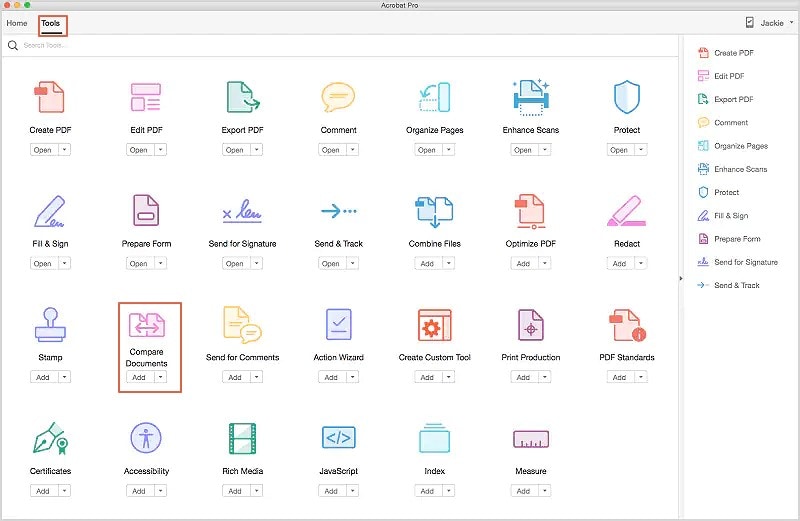Click the Open button under Export PDF

[235, 150]
